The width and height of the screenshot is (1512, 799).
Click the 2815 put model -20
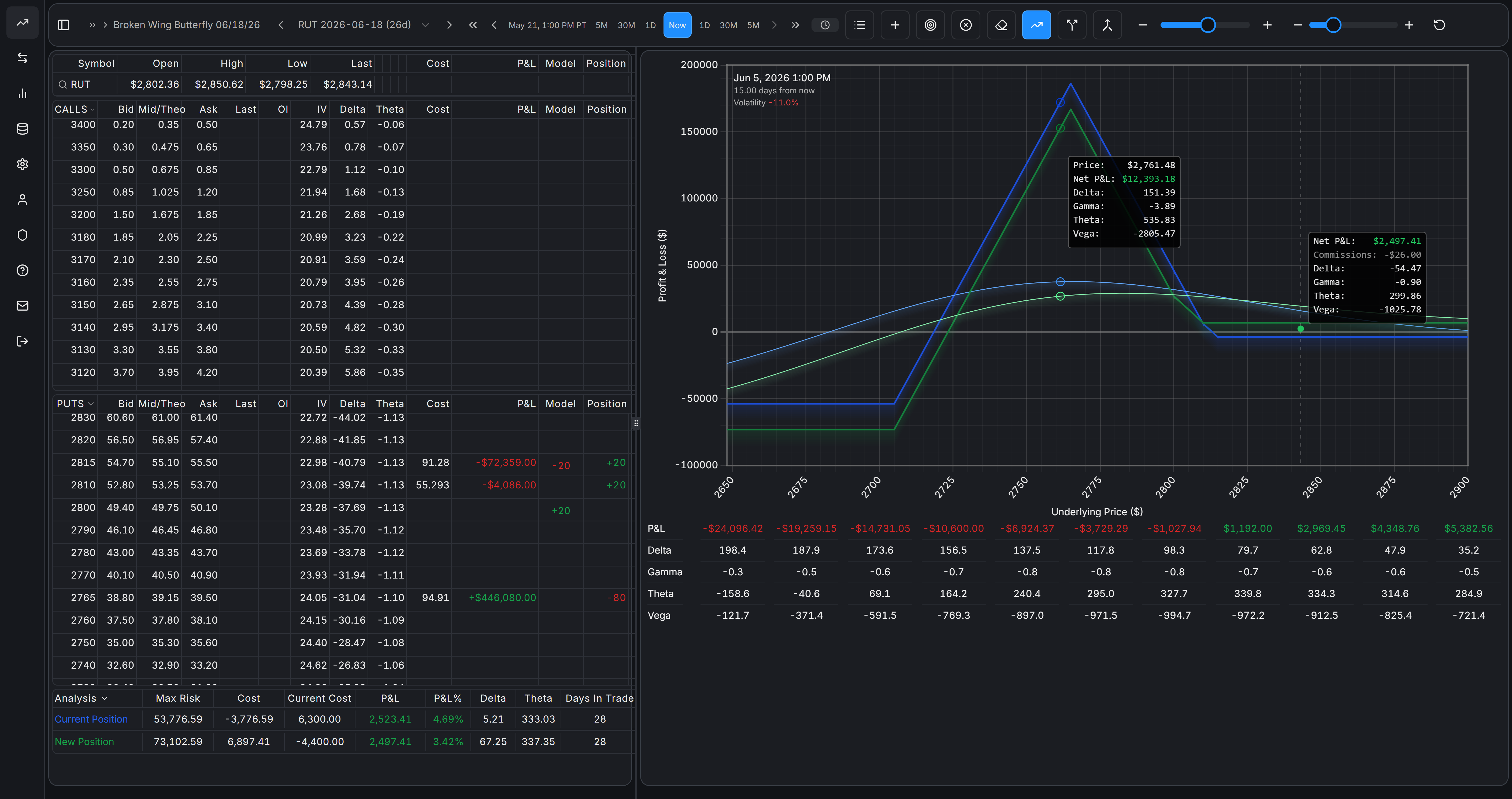[561, 466]
